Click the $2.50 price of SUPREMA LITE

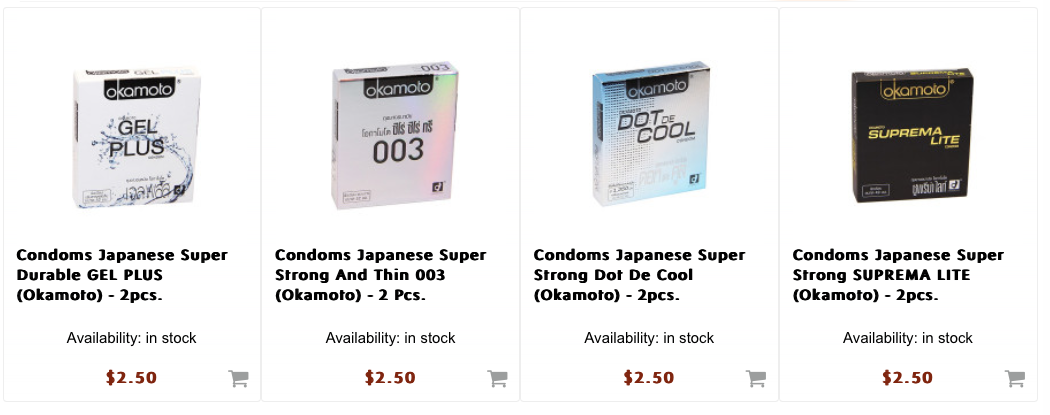(908, 378)
